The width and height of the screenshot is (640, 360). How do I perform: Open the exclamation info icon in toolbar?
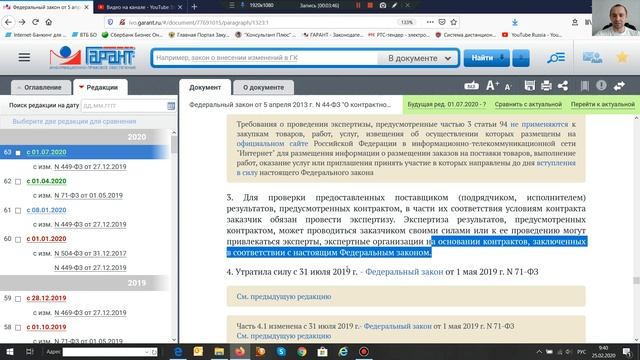click(601, 85)
